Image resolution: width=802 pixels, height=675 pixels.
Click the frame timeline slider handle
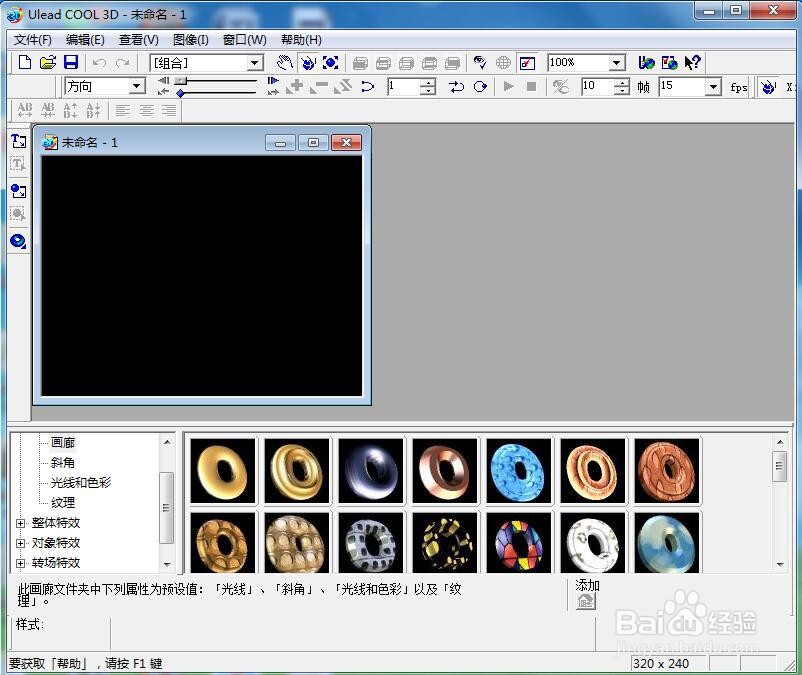tap(181, 81)
